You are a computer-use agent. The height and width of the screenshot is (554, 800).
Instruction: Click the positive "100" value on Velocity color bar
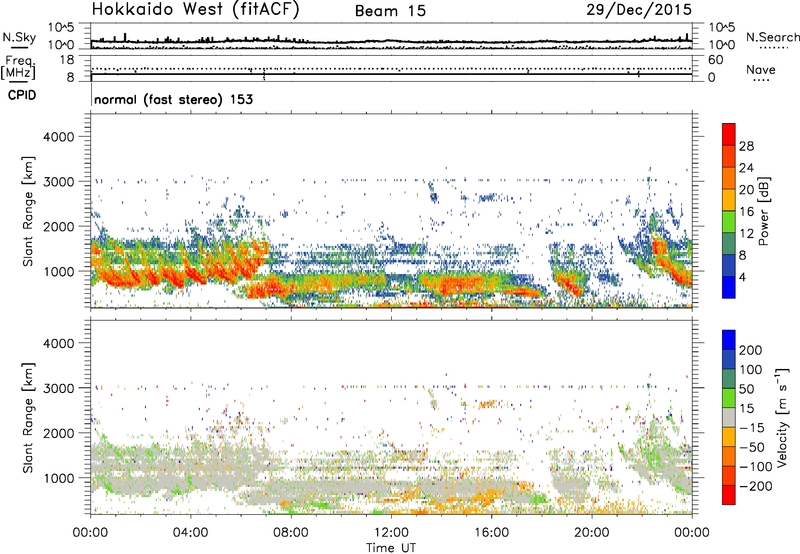pyautogui.click(x=751, y=369)
